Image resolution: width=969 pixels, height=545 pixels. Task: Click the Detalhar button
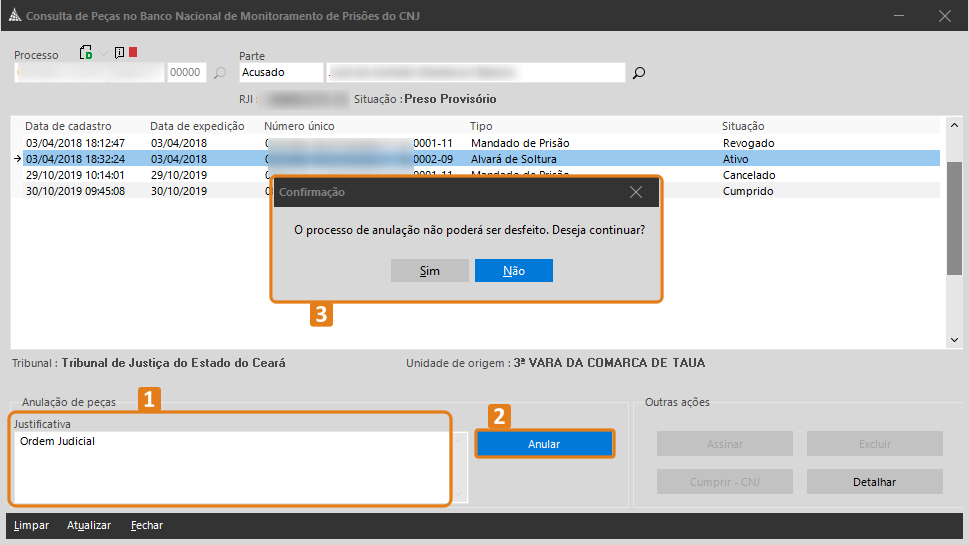point(874,482)
